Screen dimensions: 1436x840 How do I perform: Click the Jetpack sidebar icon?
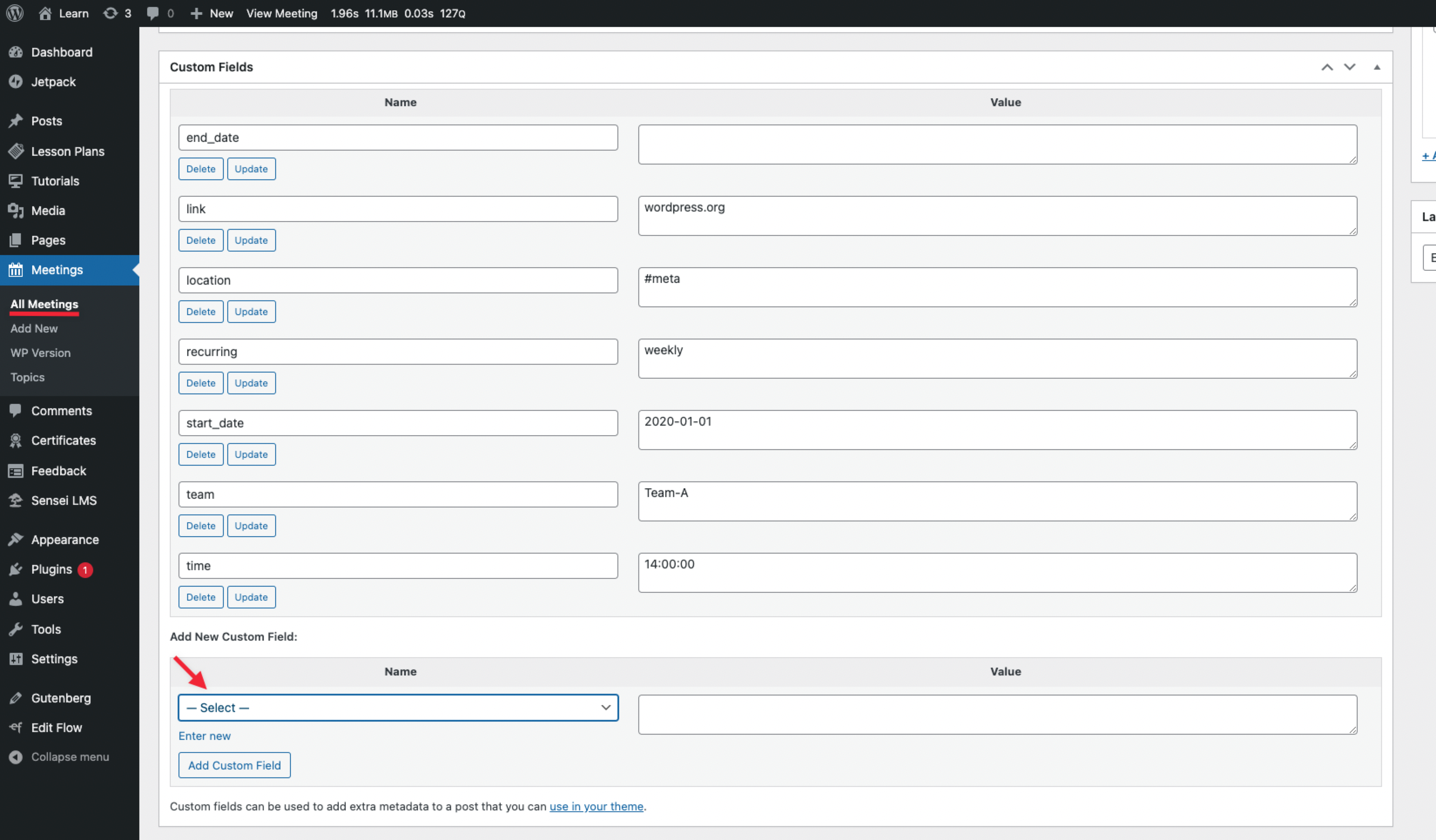click(x=17, y=81)
